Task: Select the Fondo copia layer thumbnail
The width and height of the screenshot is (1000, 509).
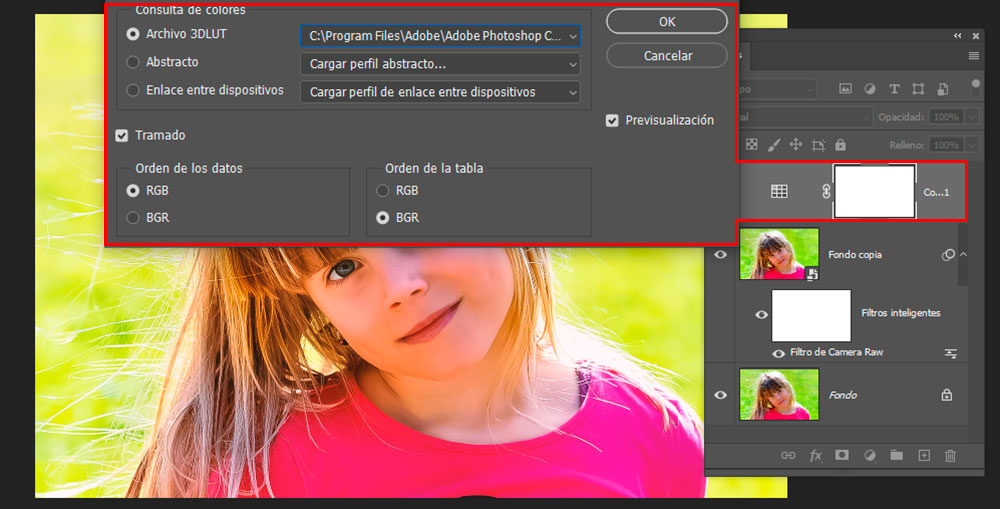Action: [779, 254]
